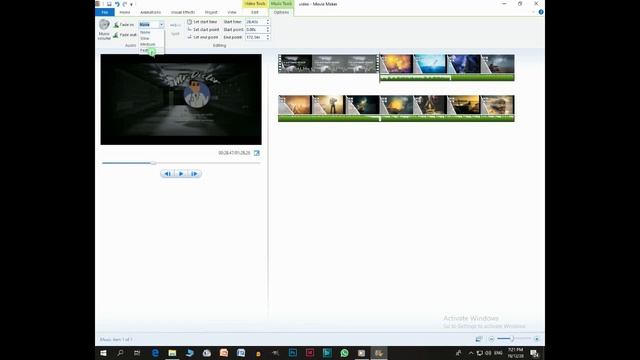
Task: Click the green music track under first row
Action: 447,78
